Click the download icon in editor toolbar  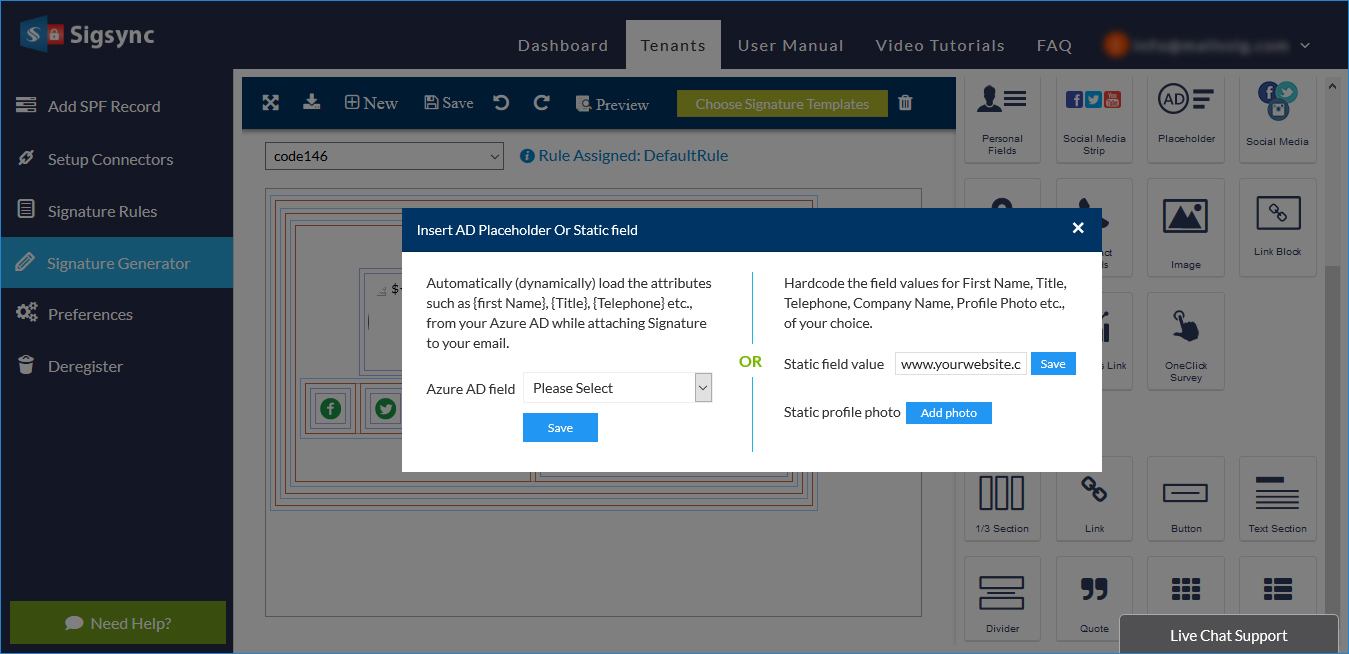pos(312,102)
